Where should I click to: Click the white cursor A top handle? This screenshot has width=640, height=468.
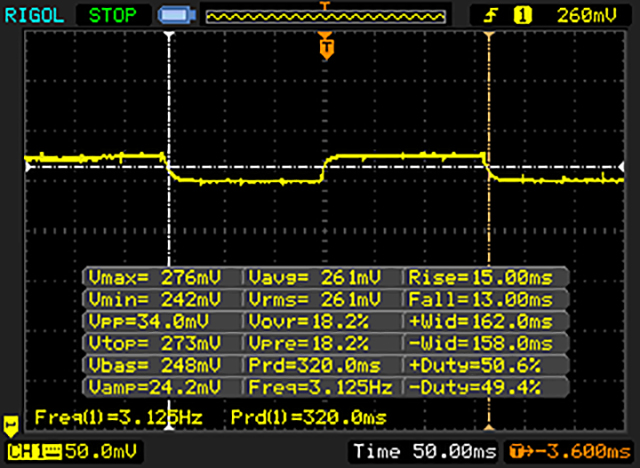click(169, 35)
